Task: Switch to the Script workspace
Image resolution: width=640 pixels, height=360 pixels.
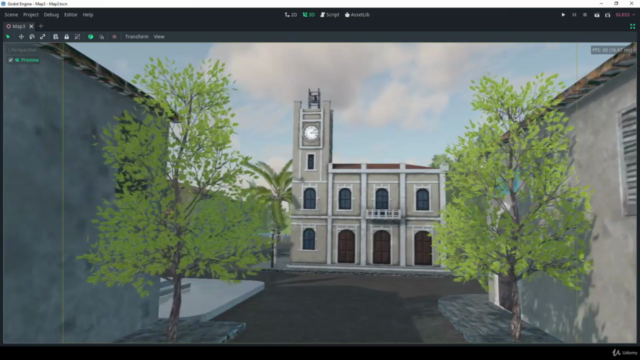Action: click(x=330, y=15)
